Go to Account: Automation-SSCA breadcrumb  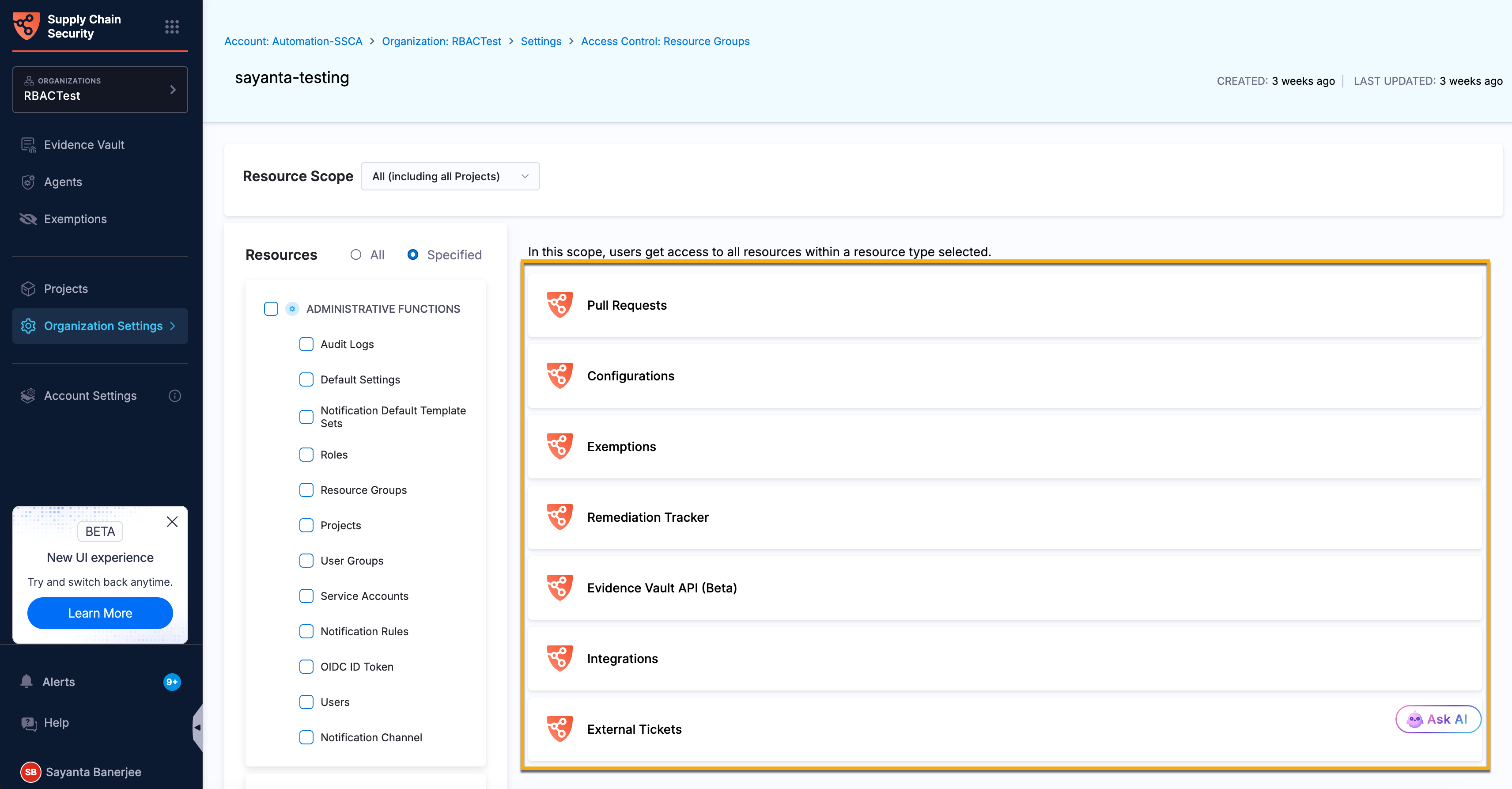(x=293, y=41)
